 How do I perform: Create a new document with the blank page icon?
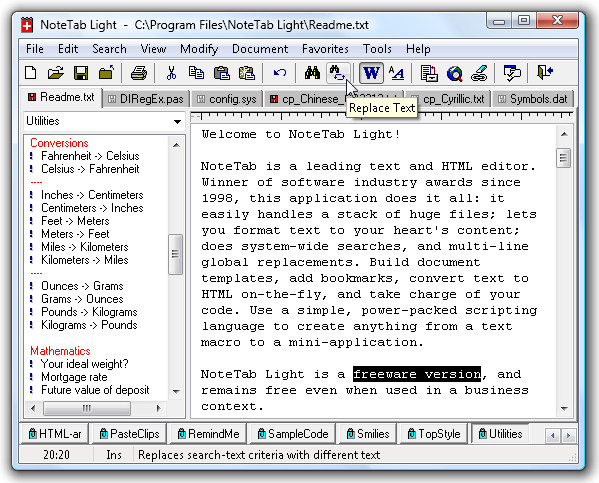coord(31,72)
